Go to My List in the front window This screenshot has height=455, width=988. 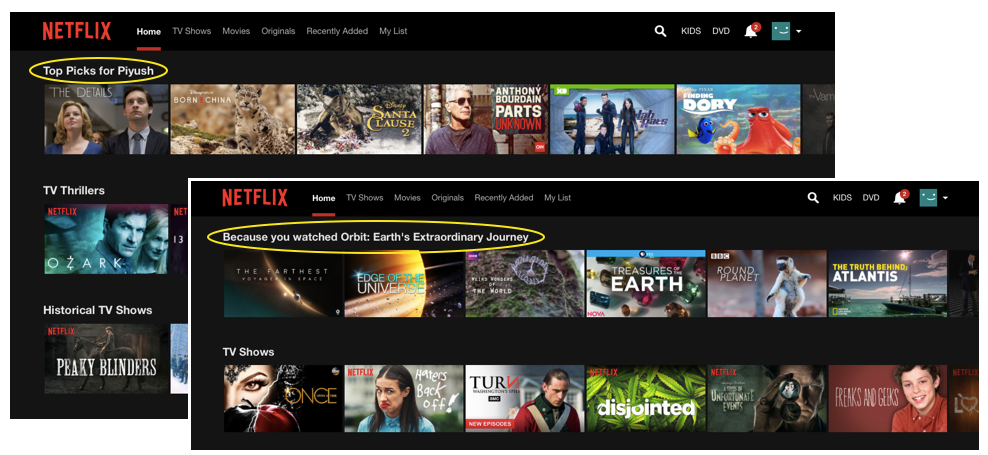click(x=557, y=198)
